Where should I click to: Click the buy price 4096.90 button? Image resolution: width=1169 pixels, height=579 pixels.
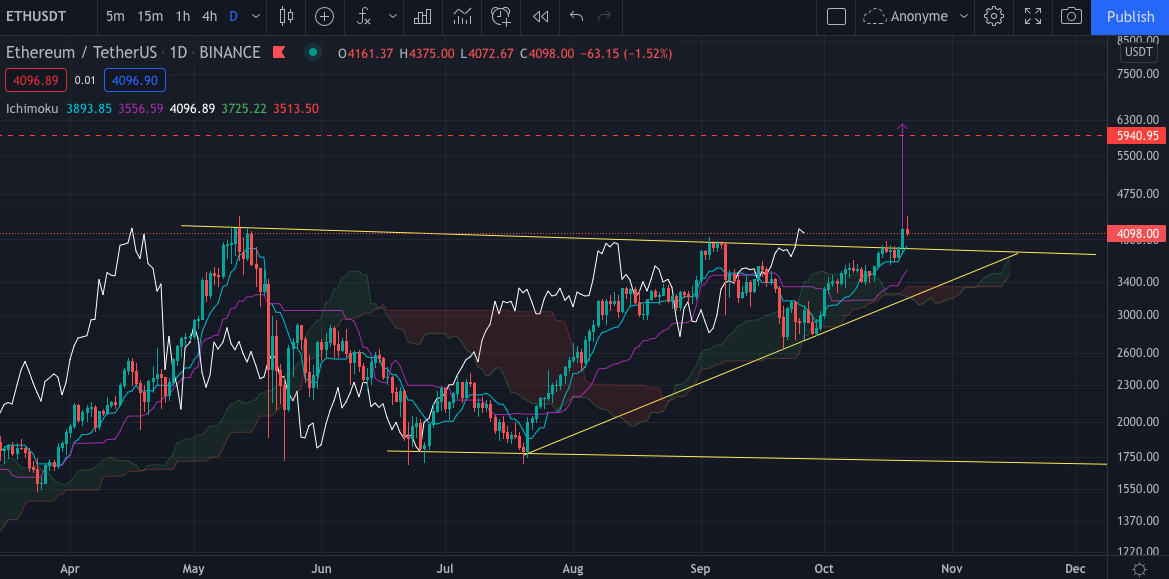pos(134,80)
